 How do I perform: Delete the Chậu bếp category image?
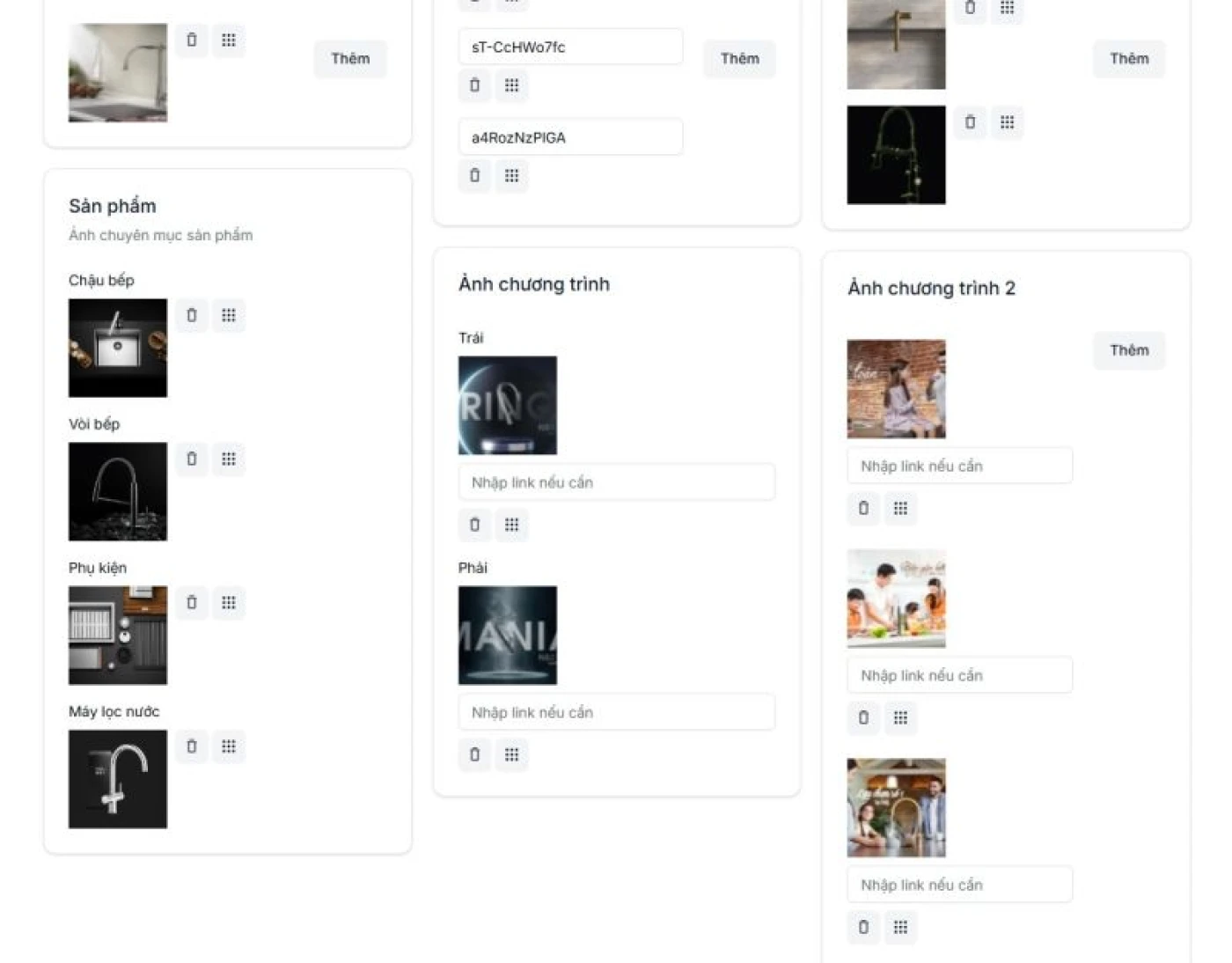(192, 315)
